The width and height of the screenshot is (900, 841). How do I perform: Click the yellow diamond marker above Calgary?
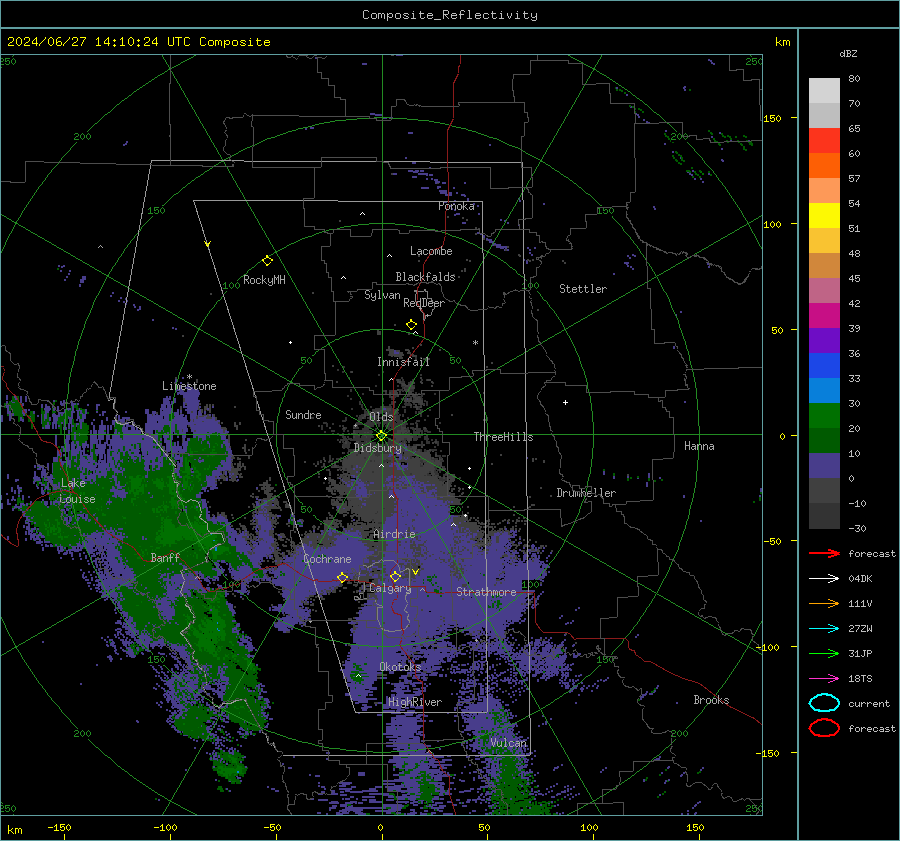[395, 576]
